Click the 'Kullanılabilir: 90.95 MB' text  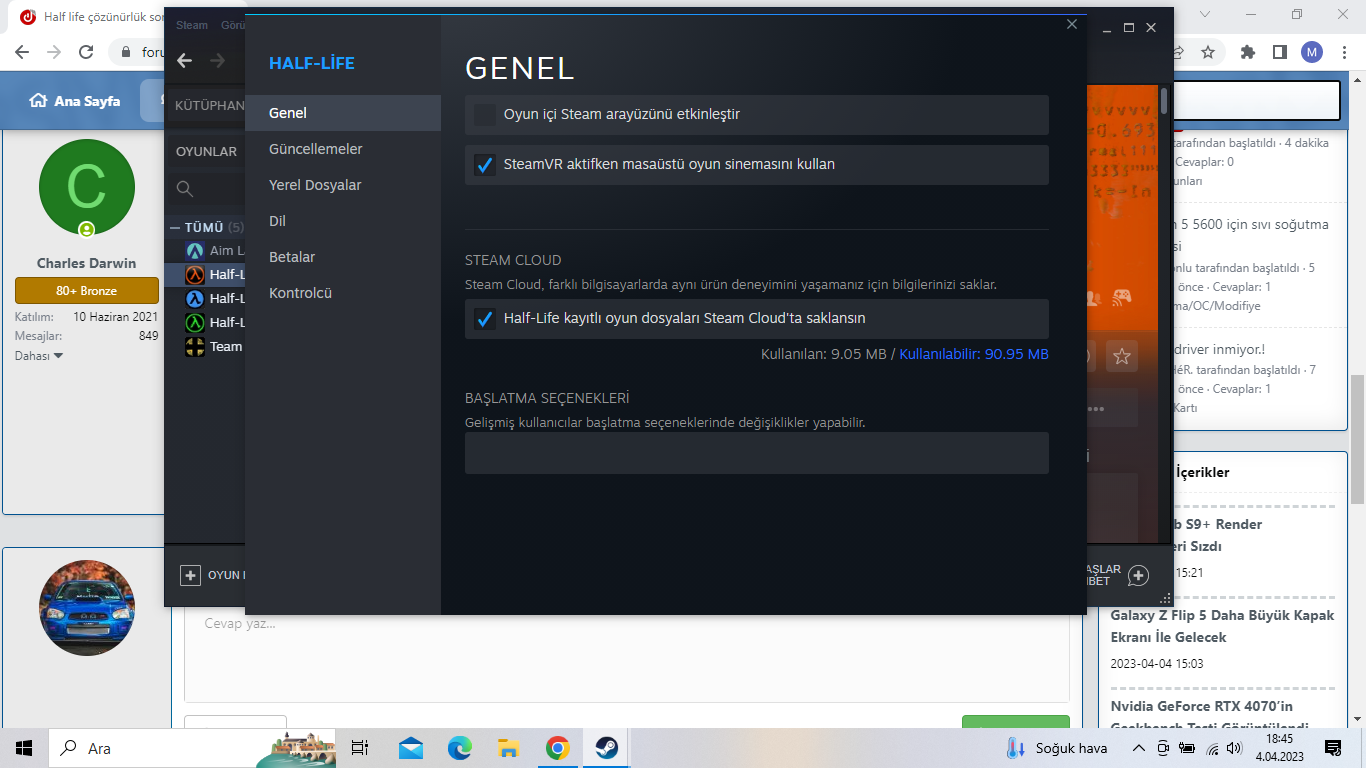pos(974,354)
